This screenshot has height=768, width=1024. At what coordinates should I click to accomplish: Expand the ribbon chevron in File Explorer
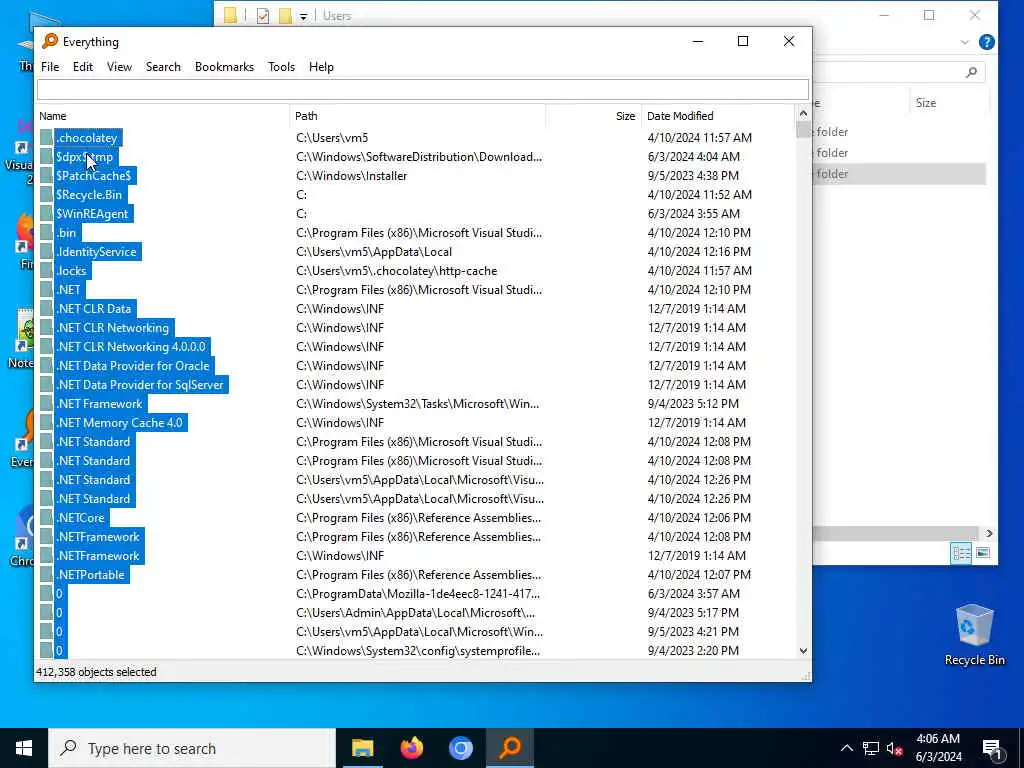click(965, 42)
